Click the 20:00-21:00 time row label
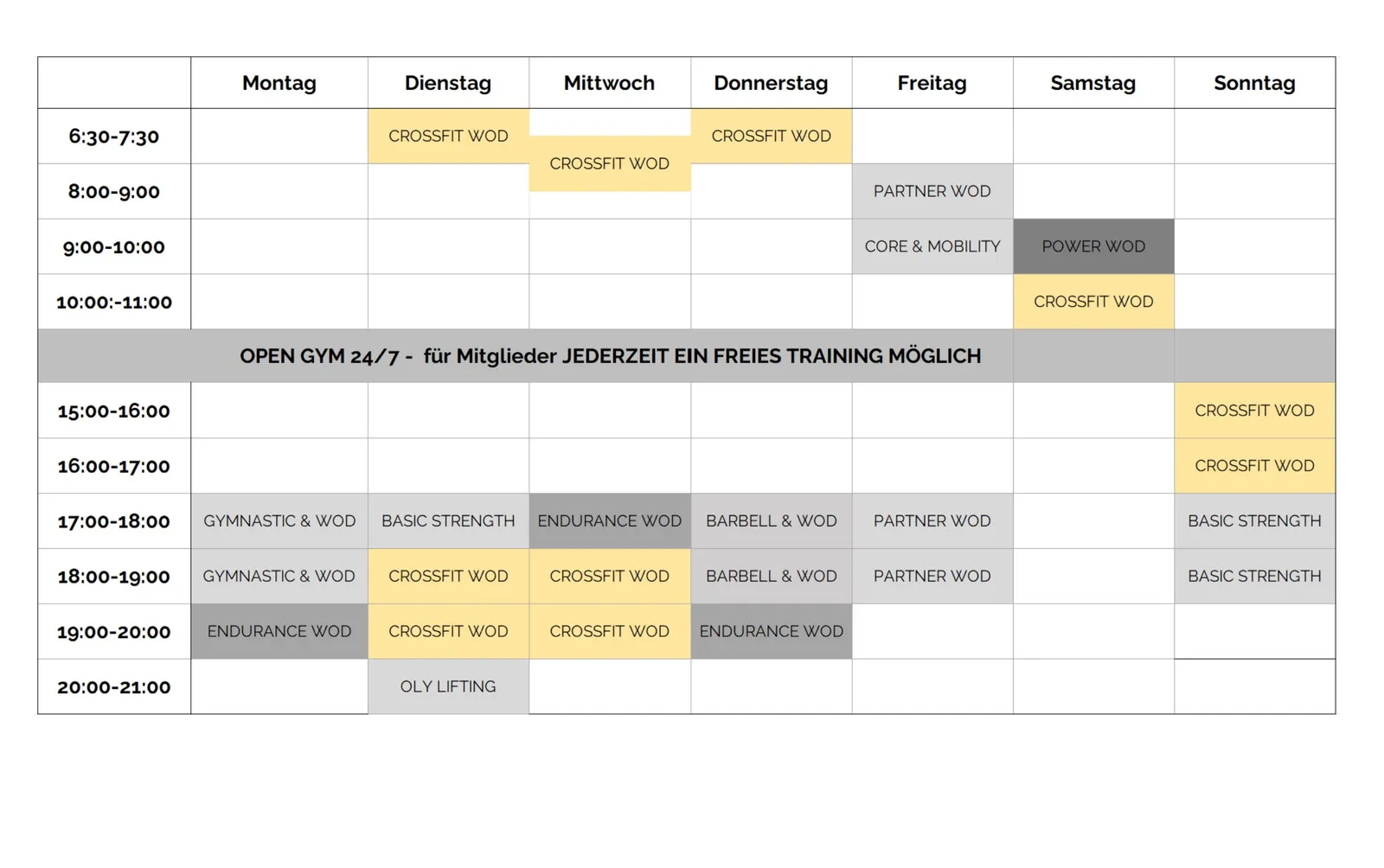1384x868 pixels. [114, 686]
